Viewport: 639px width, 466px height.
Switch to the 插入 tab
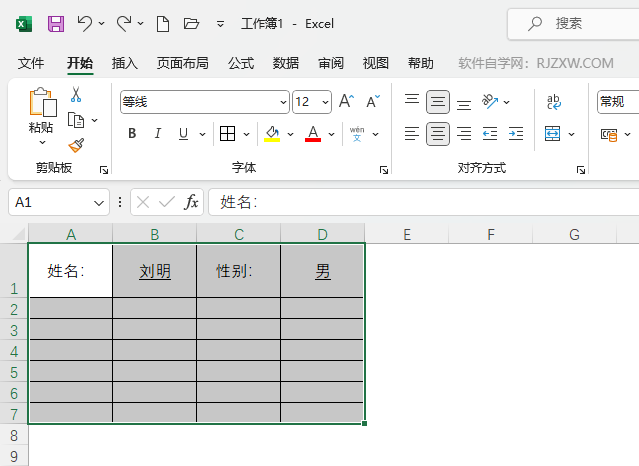click(125, 63)
